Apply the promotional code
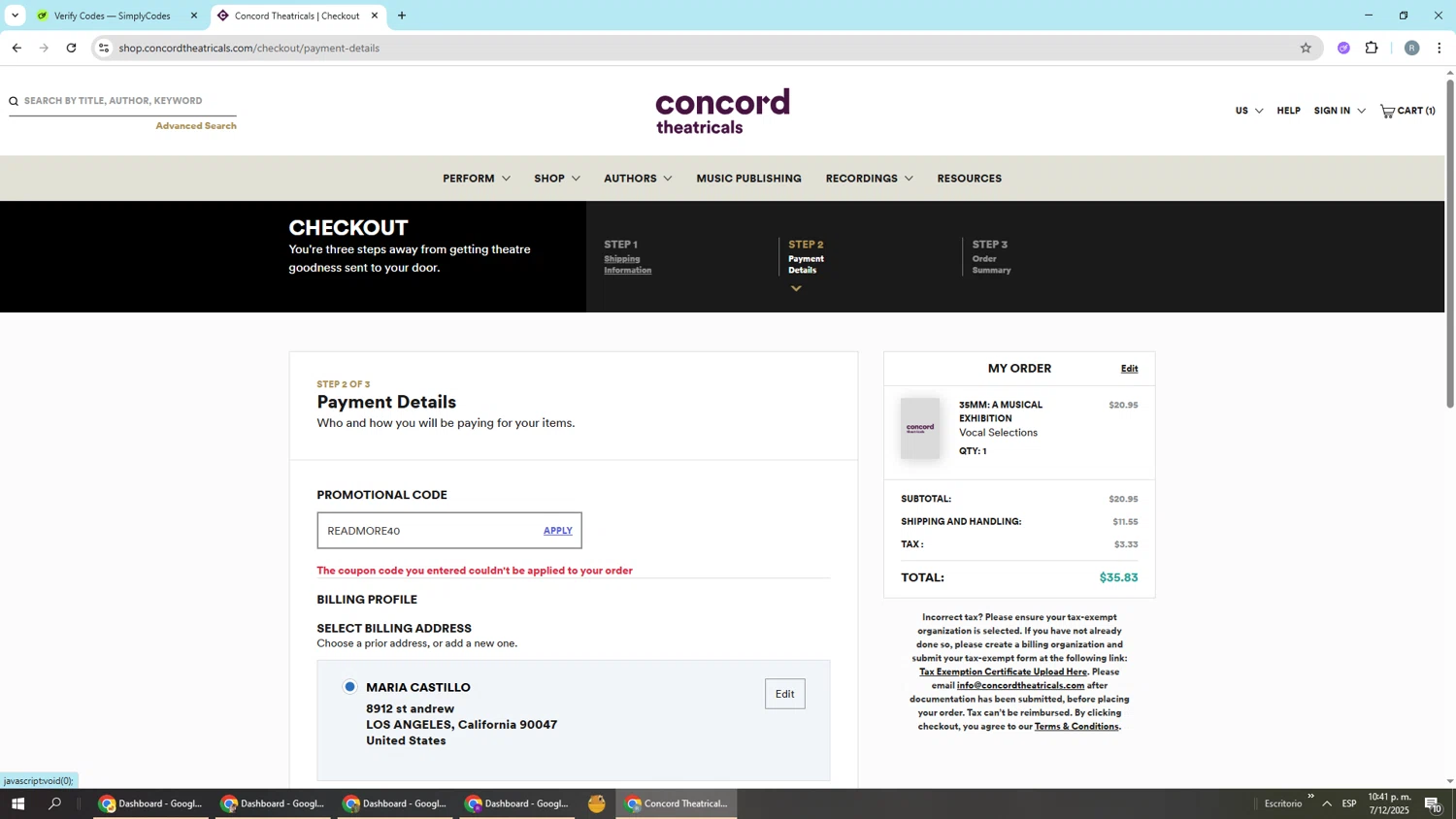Viewport: 1456px width, 819px height. (x=557, y=531)
